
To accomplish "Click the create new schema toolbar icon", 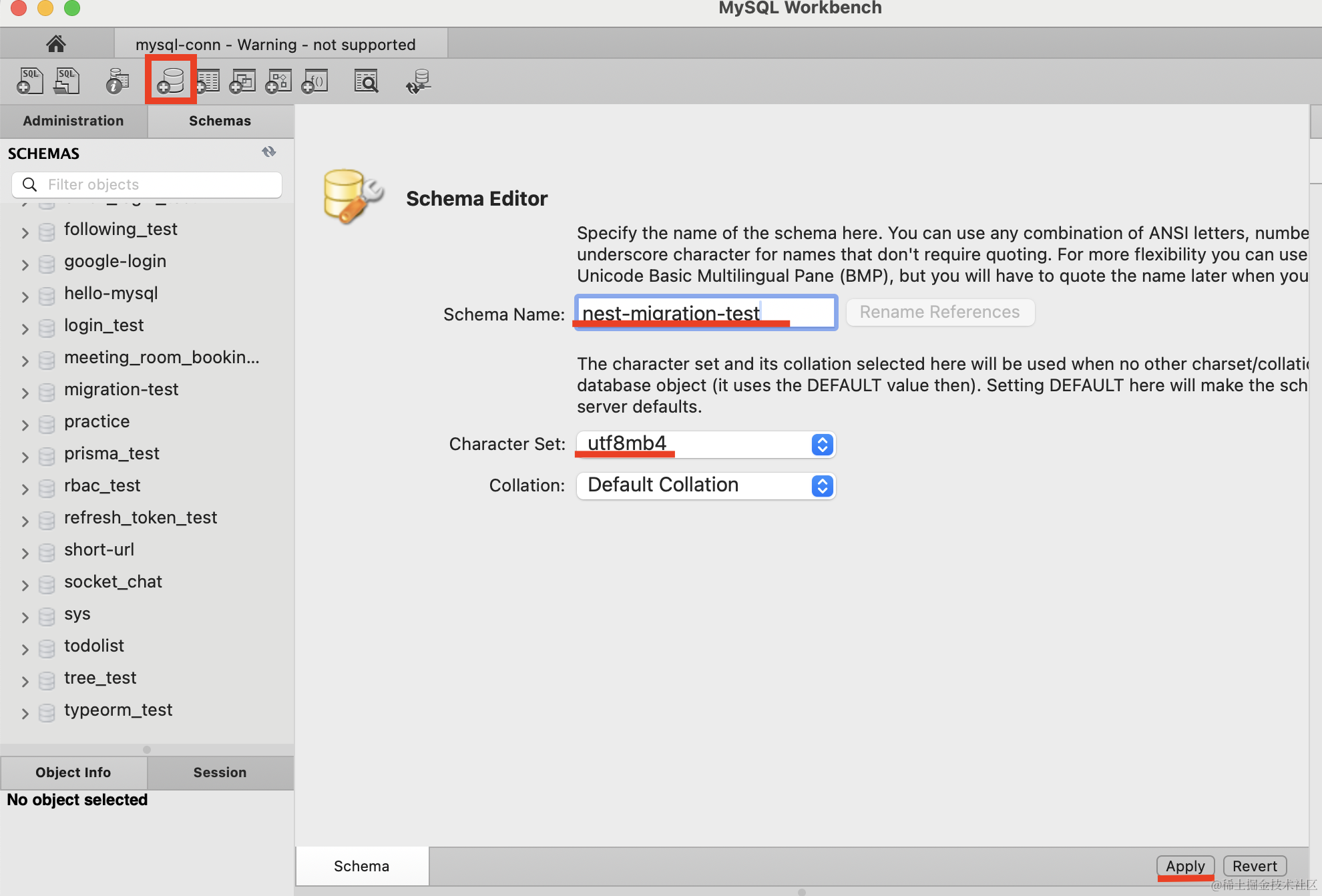I will coord(171,81).
